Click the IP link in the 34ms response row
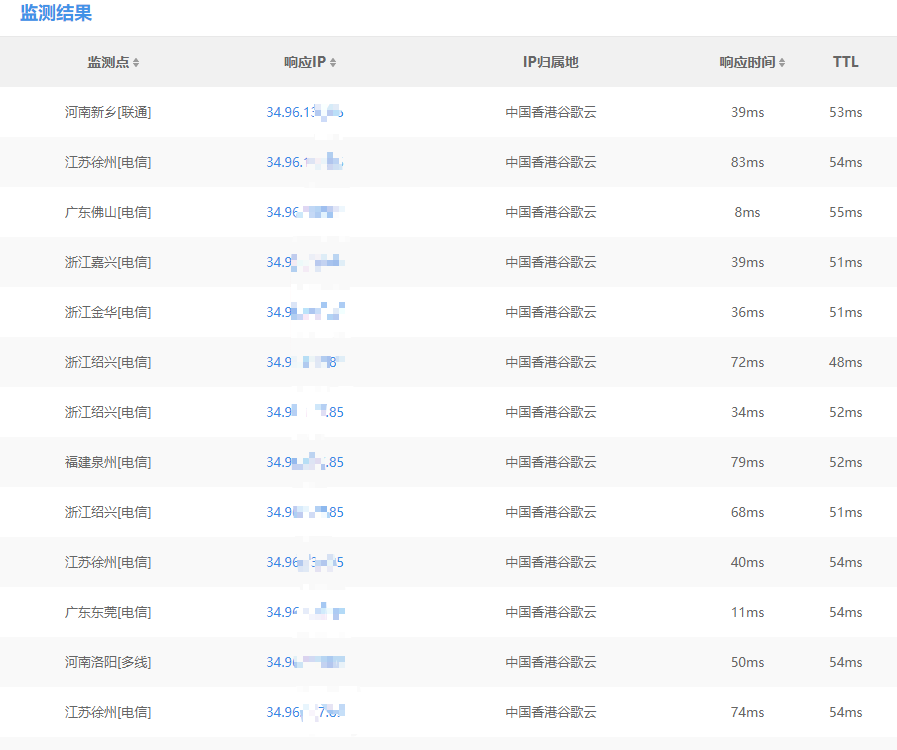The width and height of the screenshot is (897, 750). (x=305, y=412)
